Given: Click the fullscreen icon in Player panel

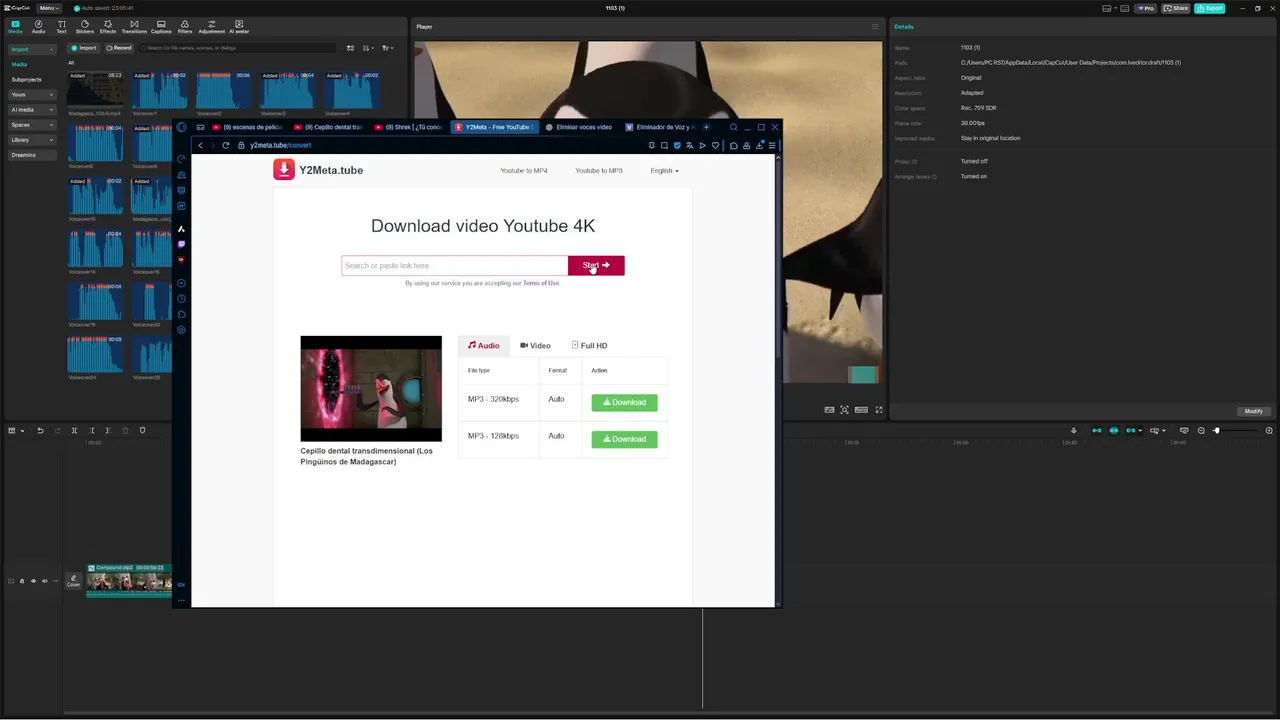Looking at the screenshot, I should pos(879,410).
